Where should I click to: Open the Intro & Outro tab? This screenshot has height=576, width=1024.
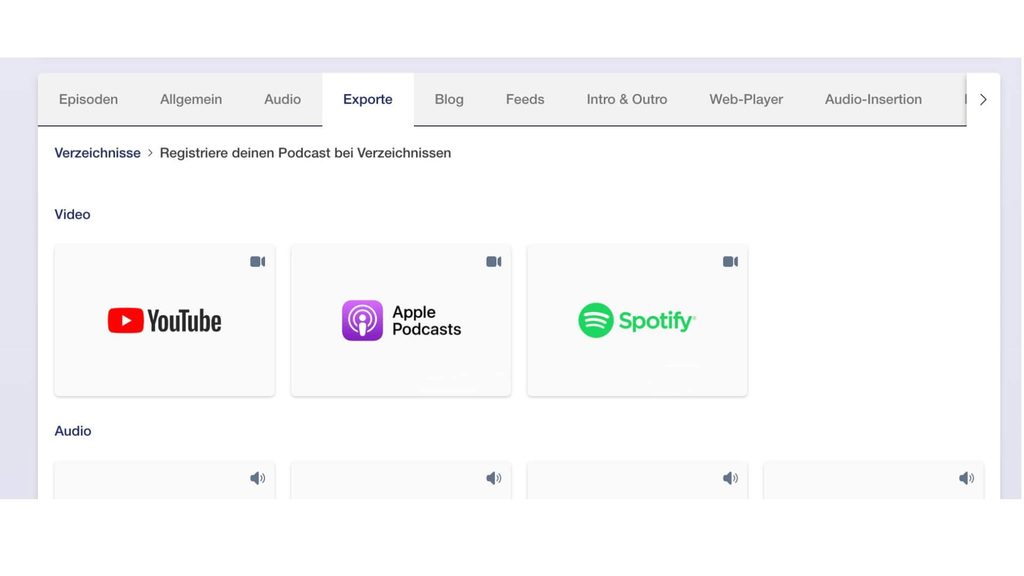[x=626, y=99]
